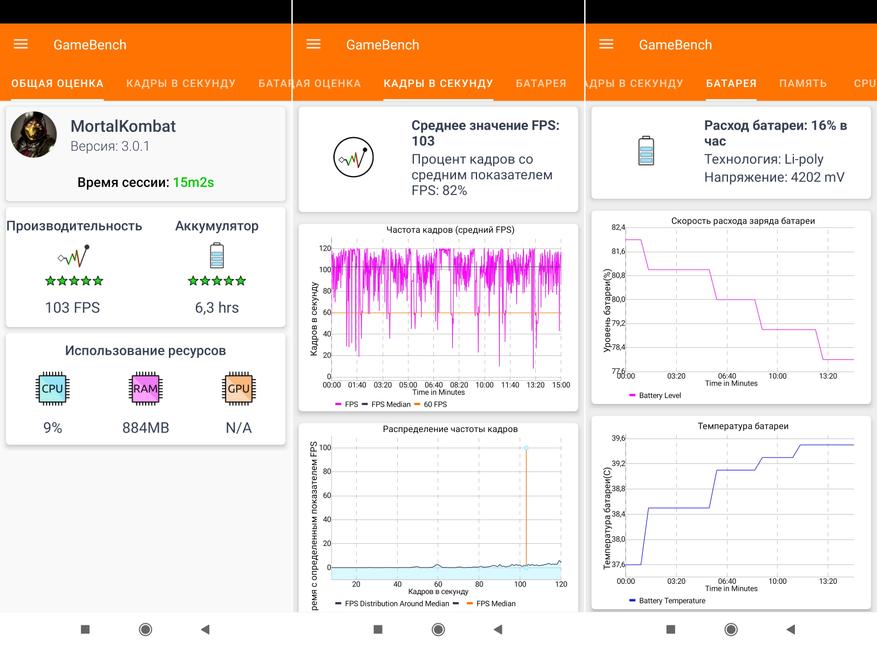The width and height of the screenshot is (877, 647).
Task: Tap the Использование ресурсов heading
Action: pos(145,351)
